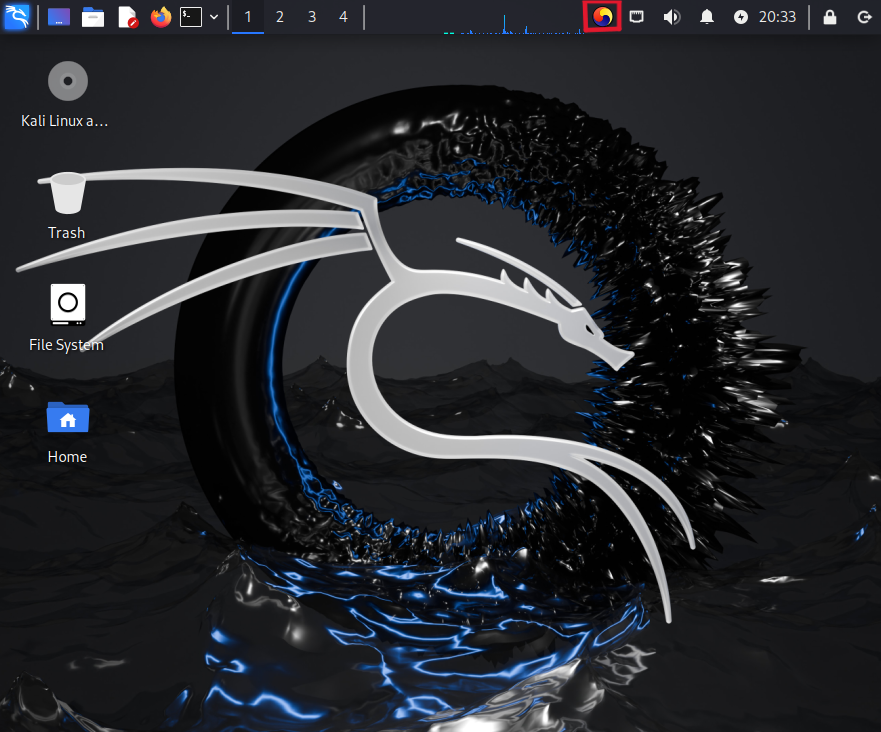Open the Korean input method tray icon

tap(603, 17)
